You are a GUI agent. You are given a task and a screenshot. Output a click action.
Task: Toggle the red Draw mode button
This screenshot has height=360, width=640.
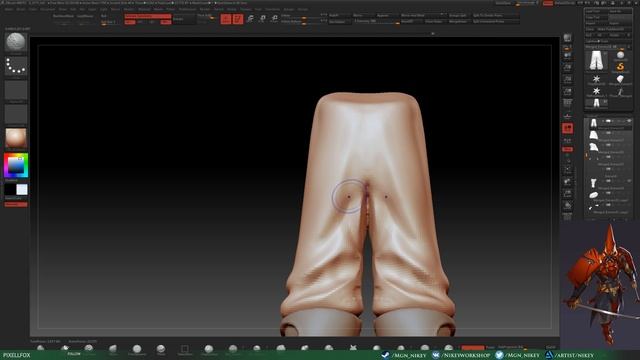tap(238, 19)
